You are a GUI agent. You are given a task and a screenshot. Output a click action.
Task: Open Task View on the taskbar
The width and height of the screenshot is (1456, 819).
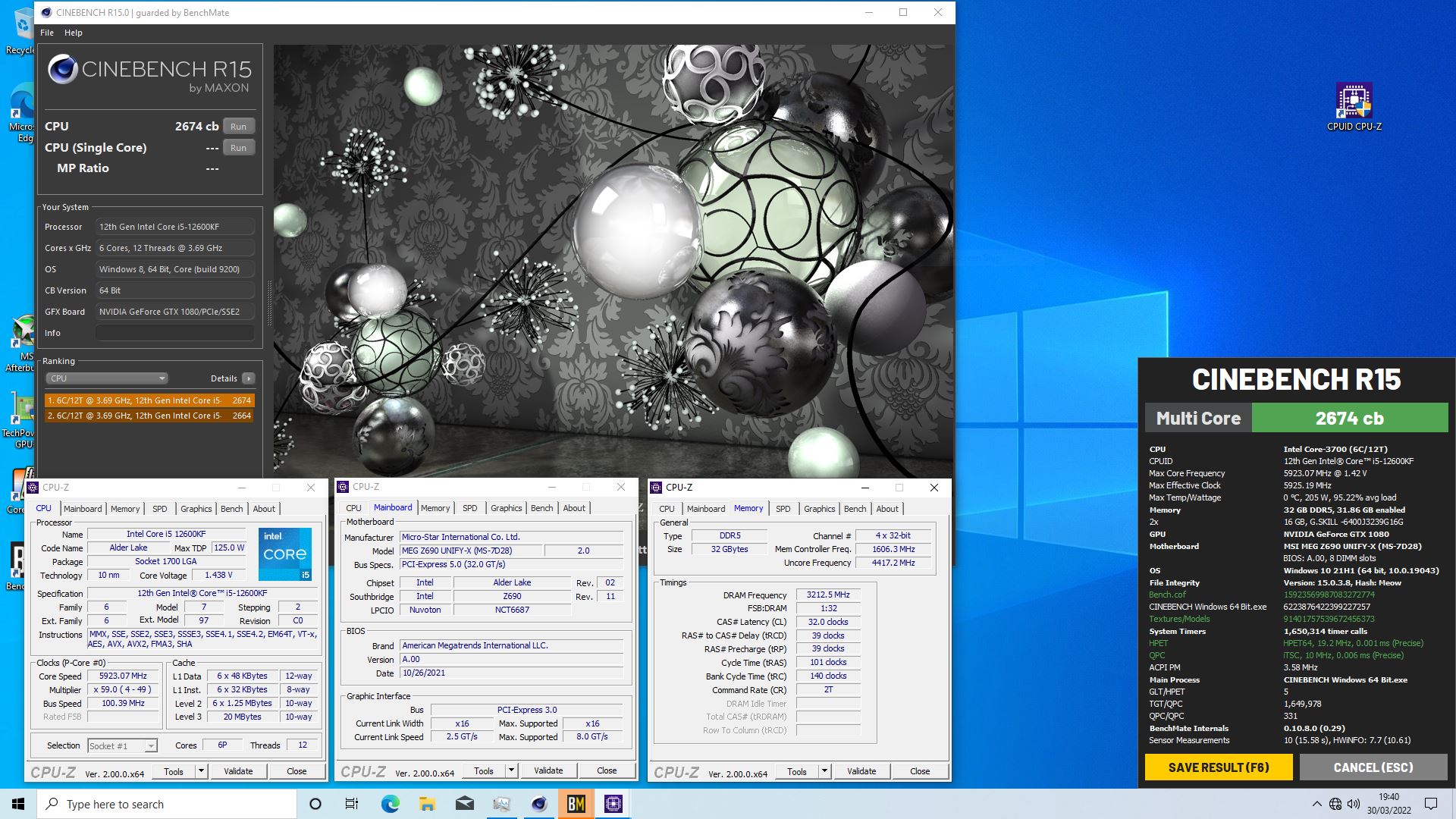click(352, 804)
